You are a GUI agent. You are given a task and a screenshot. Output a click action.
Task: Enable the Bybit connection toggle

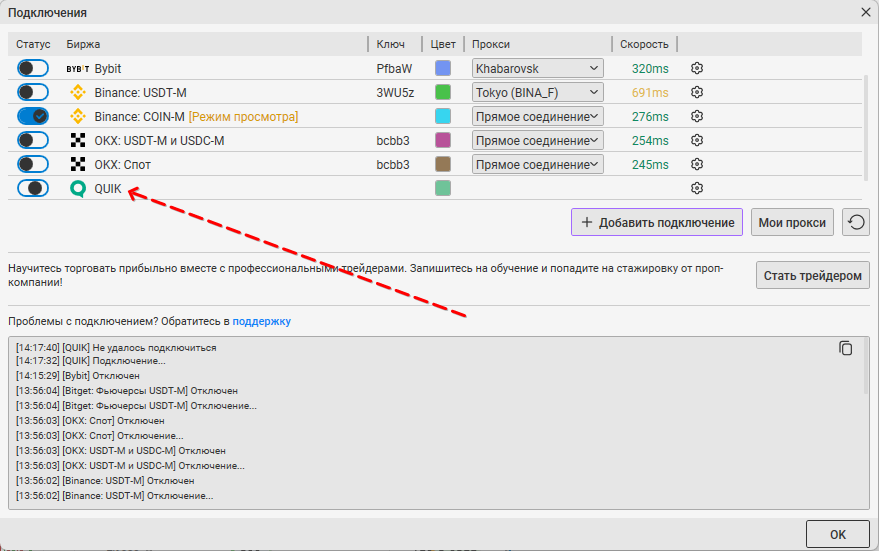tap(33, 68)
